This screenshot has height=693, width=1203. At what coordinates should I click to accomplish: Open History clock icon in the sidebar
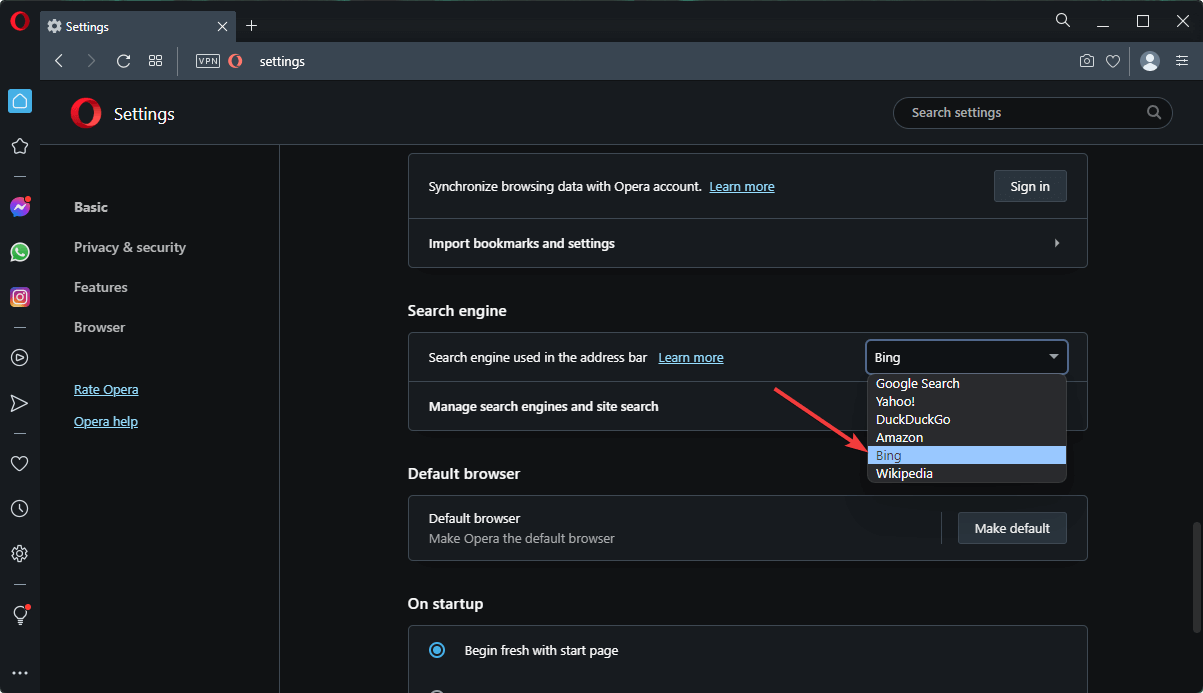pos(19,508)
